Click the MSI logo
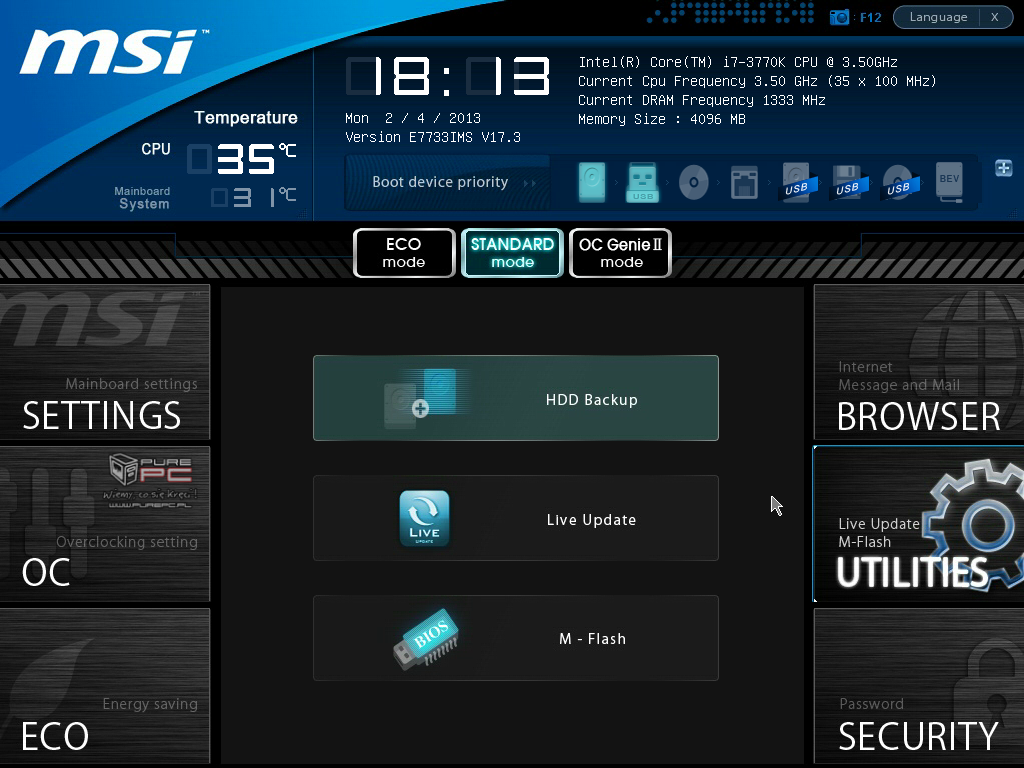The width and height of the screenshot is (1024, 768). coord(114,51)
